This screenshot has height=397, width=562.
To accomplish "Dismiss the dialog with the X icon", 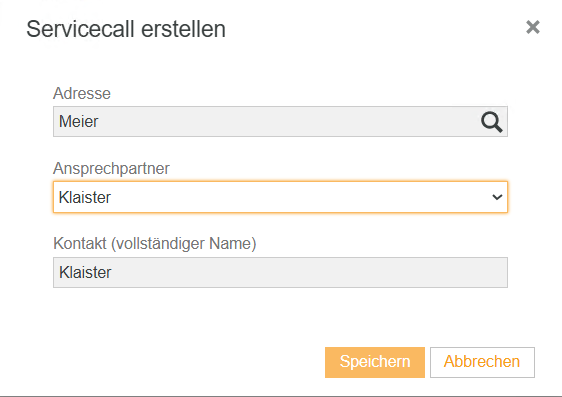I will [533, 27].
